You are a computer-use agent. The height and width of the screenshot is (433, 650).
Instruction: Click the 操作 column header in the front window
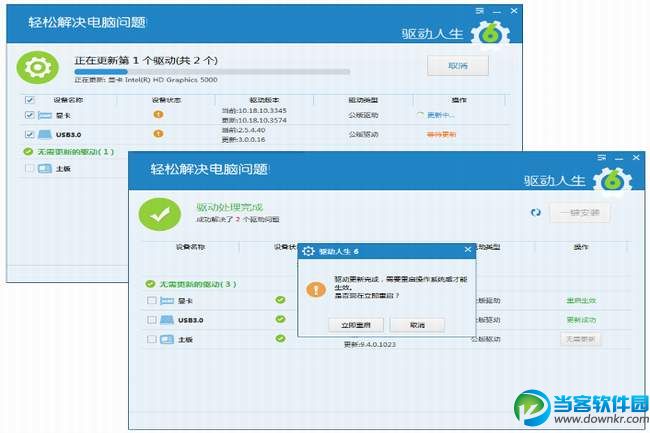[581, 247]
